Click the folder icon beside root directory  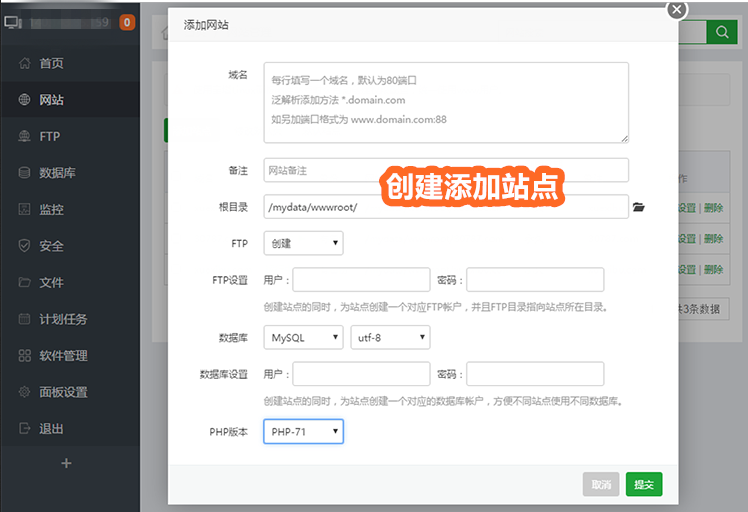pos(639,207)
